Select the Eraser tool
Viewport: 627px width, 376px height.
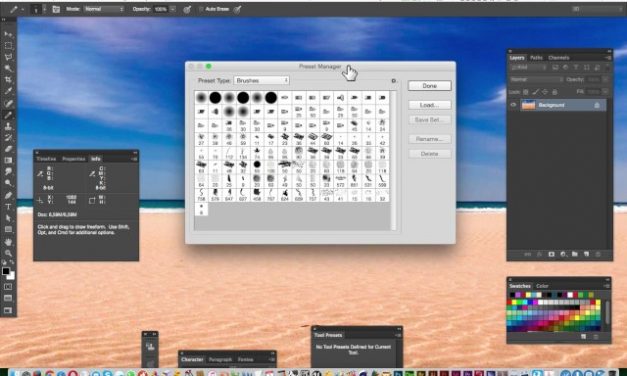(8, 149)
